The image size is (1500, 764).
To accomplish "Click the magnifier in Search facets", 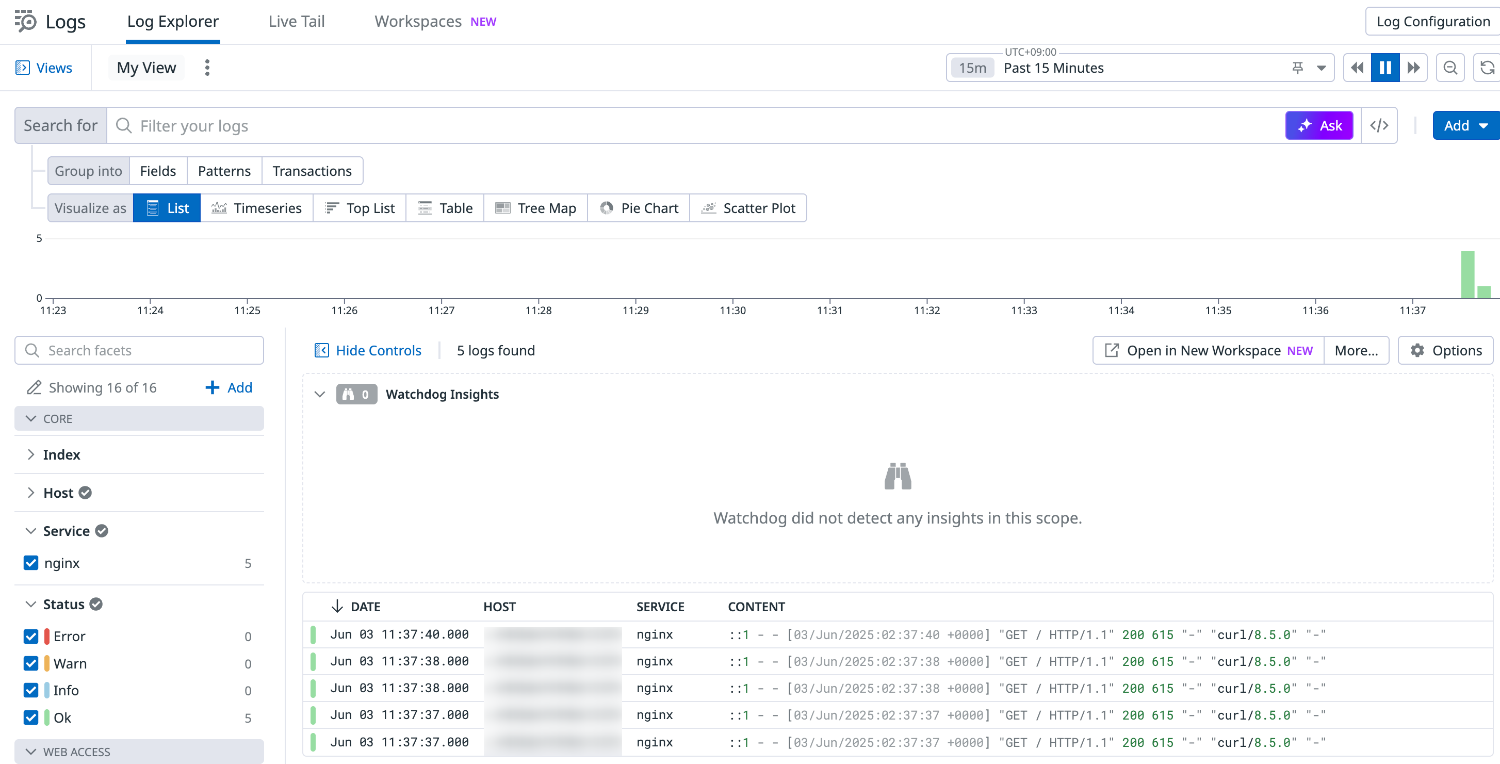I will [32, 351].
